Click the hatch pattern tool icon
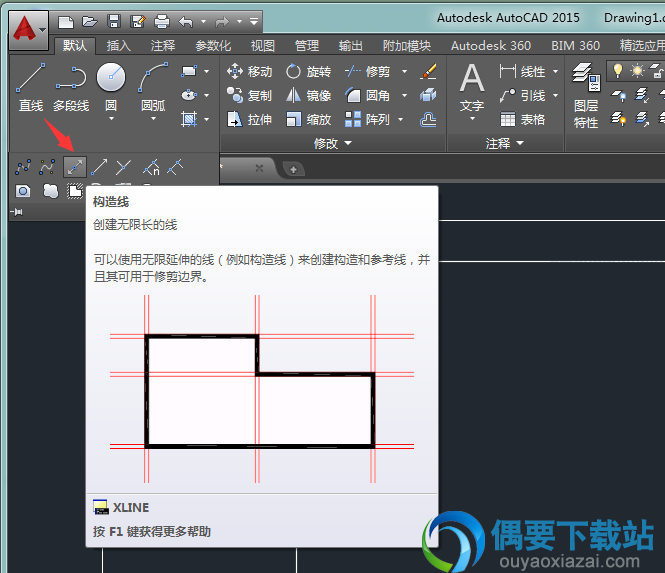This screenshot has width=665, height=573. [189, 119]
